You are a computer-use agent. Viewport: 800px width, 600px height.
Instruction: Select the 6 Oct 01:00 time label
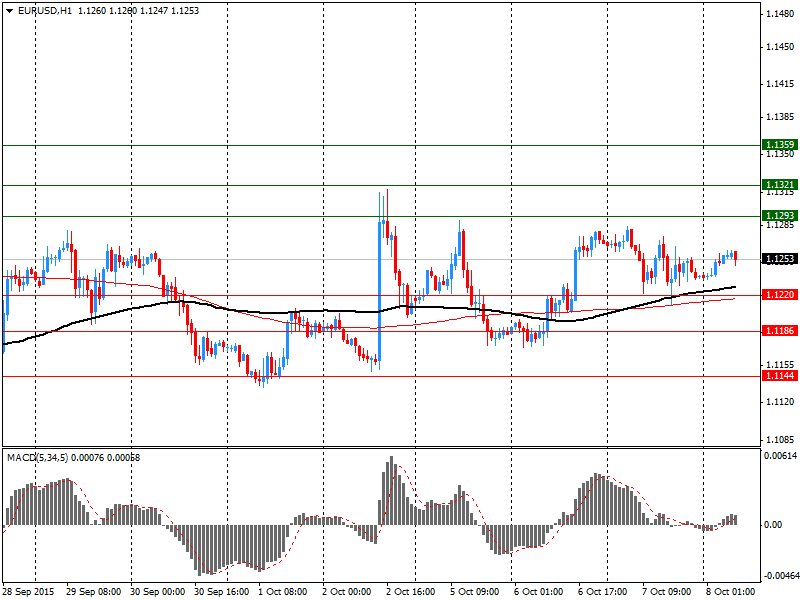coord(538,592)
